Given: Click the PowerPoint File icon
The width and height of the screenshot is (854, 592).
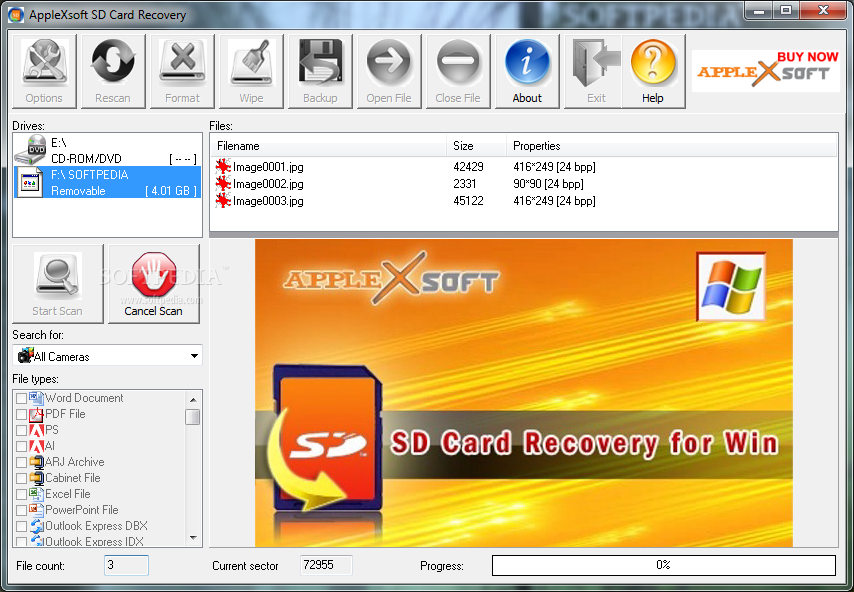Looking at the screenshot, I should [36, 510].
